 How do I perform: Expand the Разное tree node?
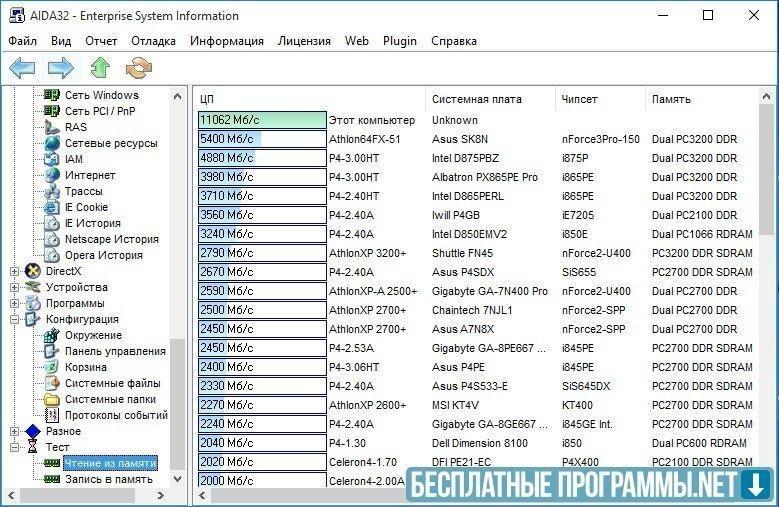pos(14,431)
